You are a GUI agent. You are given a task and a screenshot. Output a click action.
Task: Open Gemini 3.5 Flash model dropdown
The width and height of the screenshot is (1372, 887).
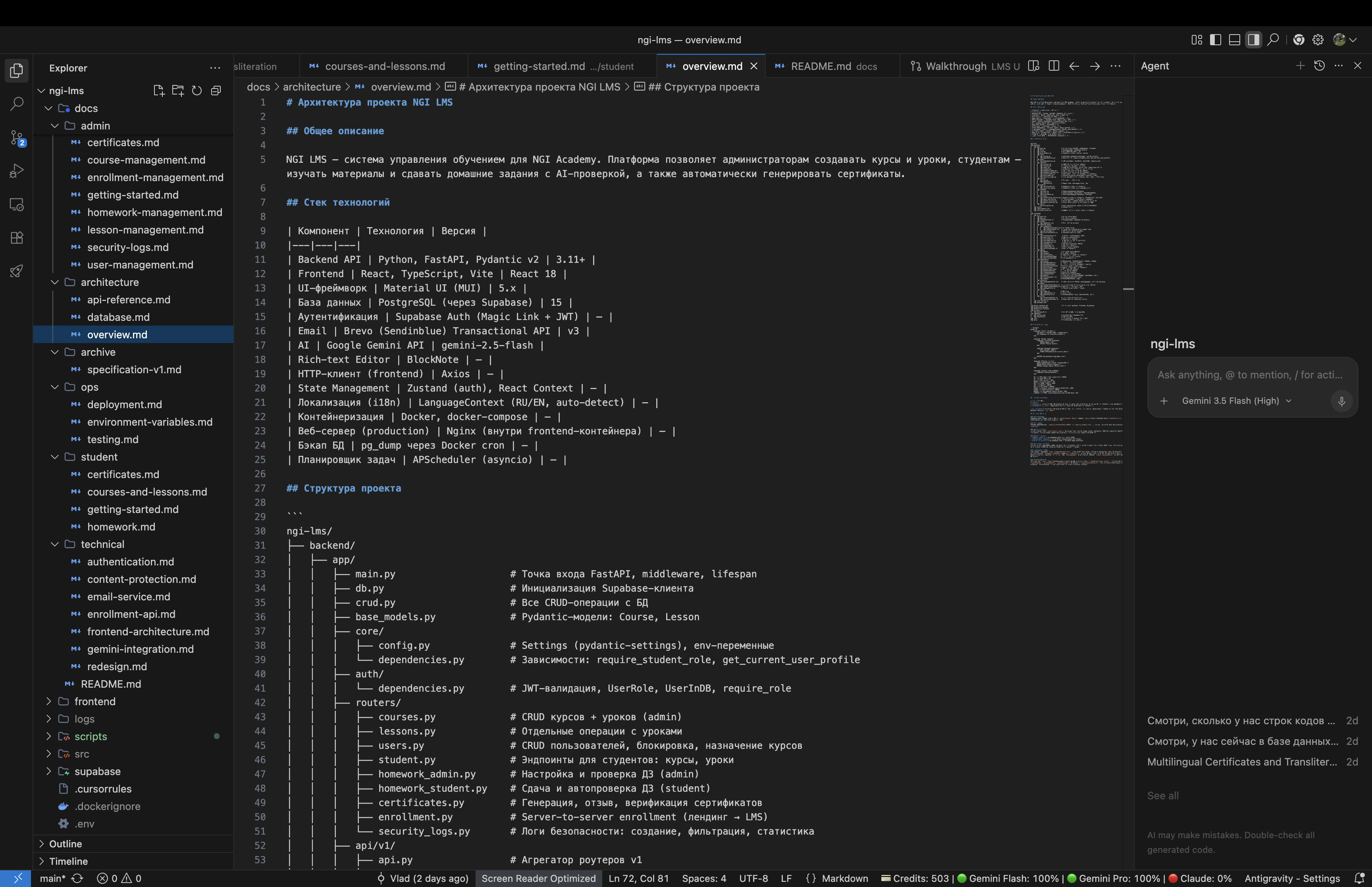(1236, 401)
